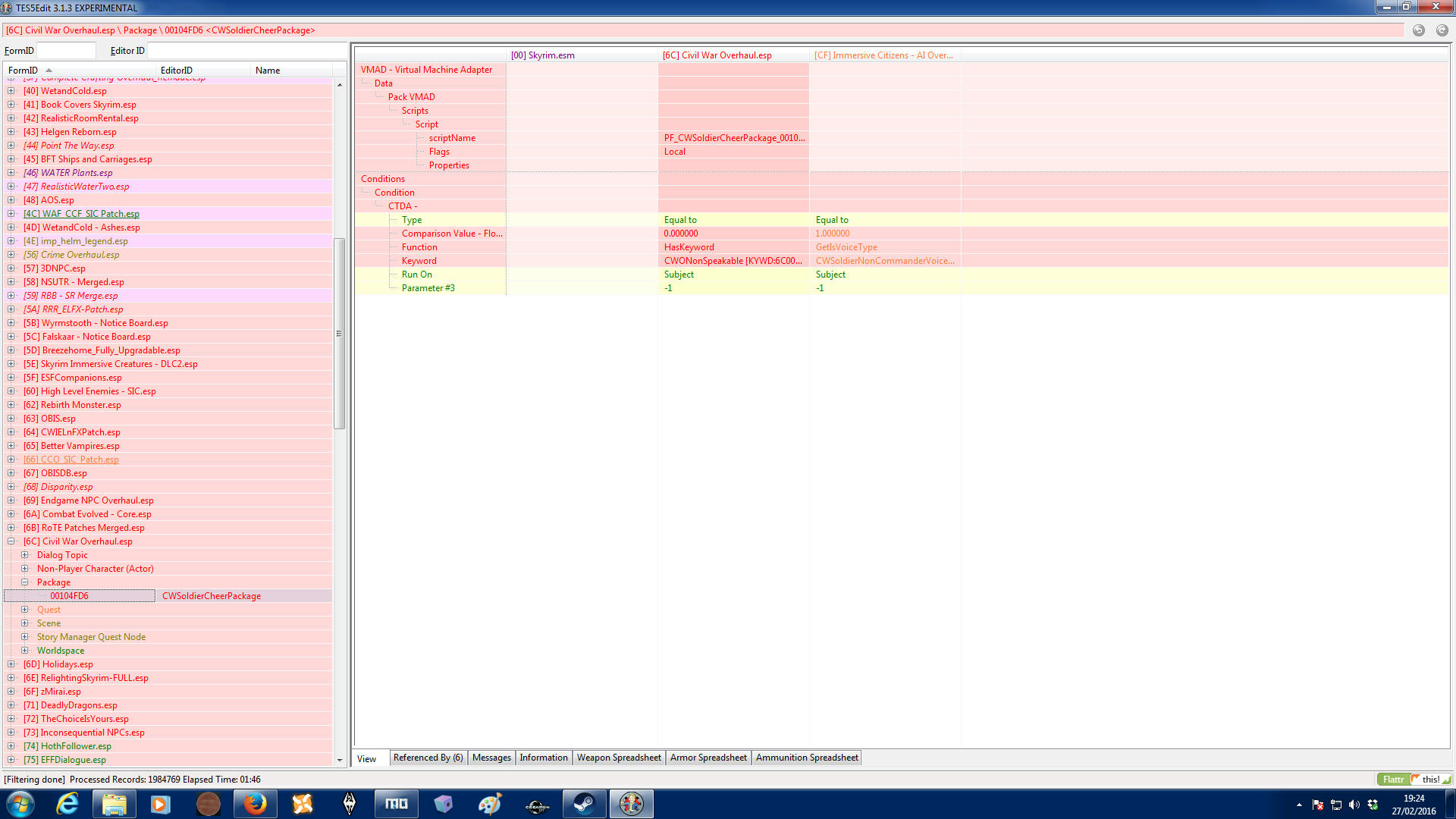Open Mod Organizer icon in taskbar
The width and height of the screenshot is (1456, 819).
click(396, 804)
